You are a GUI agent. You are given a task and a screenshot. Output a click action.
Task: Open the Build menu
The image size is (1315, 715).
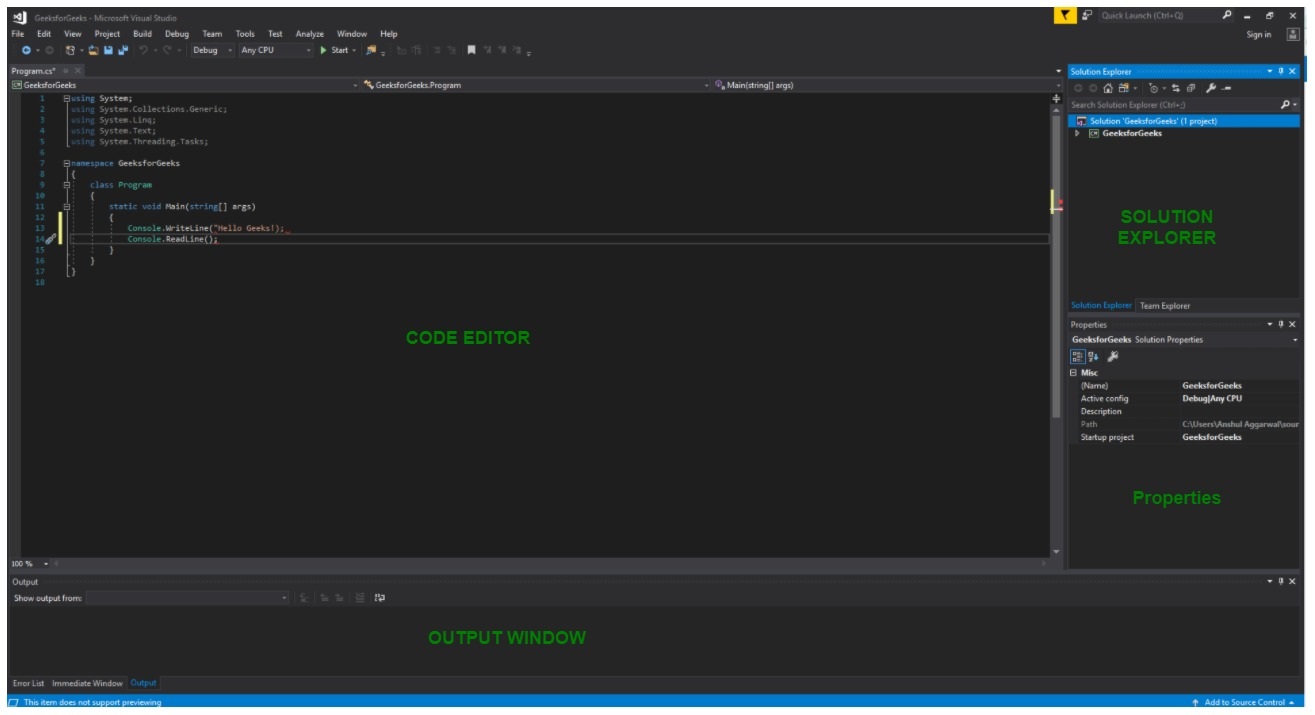pyautogui.click(x=142, y=34)
